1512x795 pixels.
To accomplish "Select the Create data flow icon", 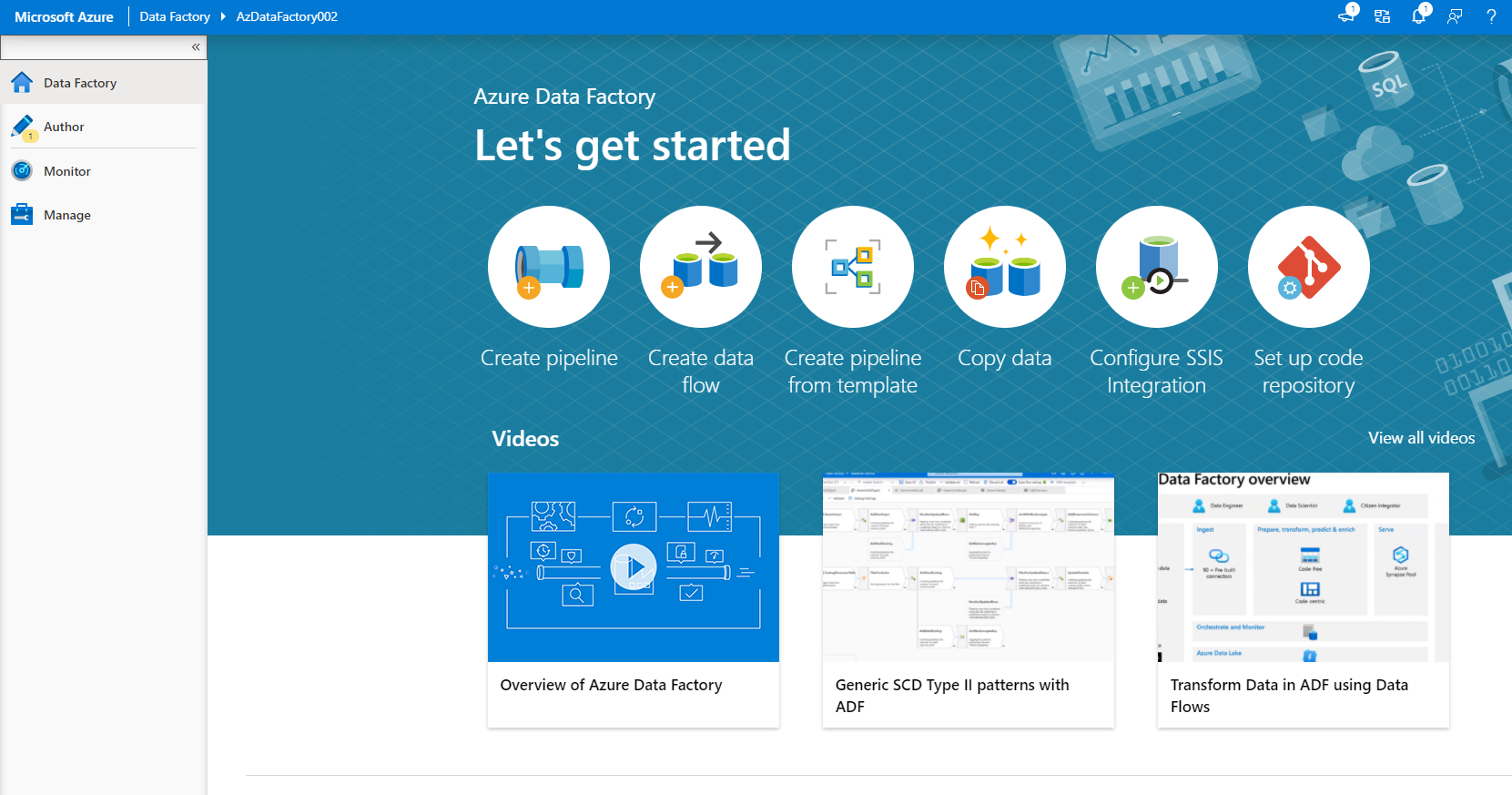I will pyautogui.click(x=701, y=267).
